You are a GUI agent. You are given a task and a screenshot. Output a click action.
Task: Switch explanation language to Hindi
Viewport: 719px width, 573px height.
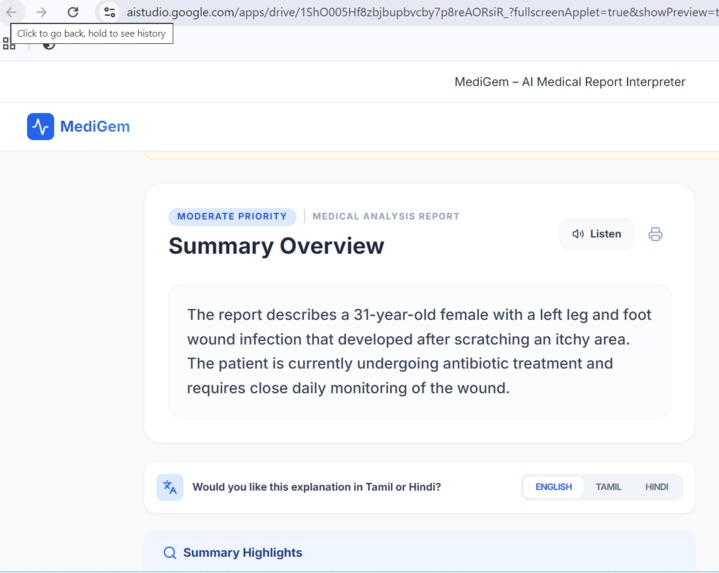(657, 487)
